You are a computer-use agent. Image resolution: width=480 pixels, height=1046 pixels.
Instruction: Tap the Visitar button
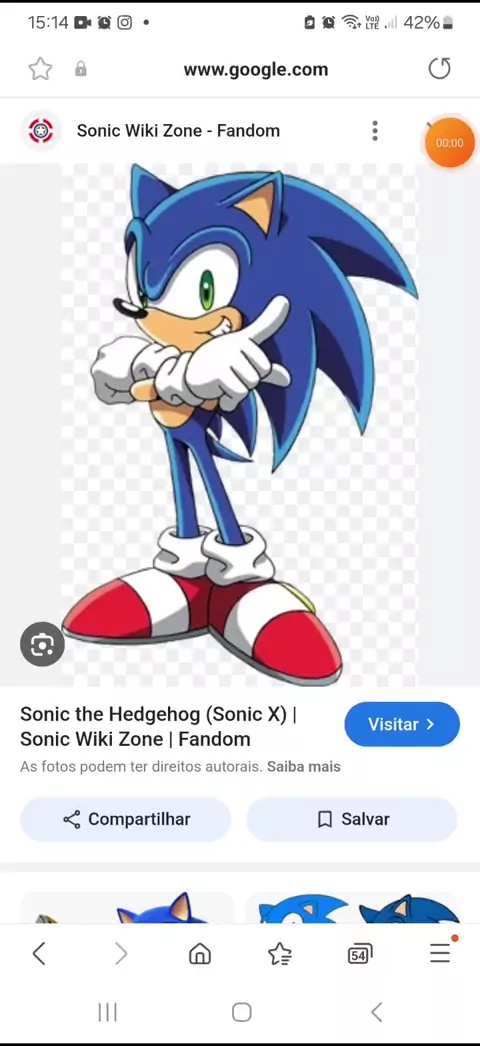point(402,724)
